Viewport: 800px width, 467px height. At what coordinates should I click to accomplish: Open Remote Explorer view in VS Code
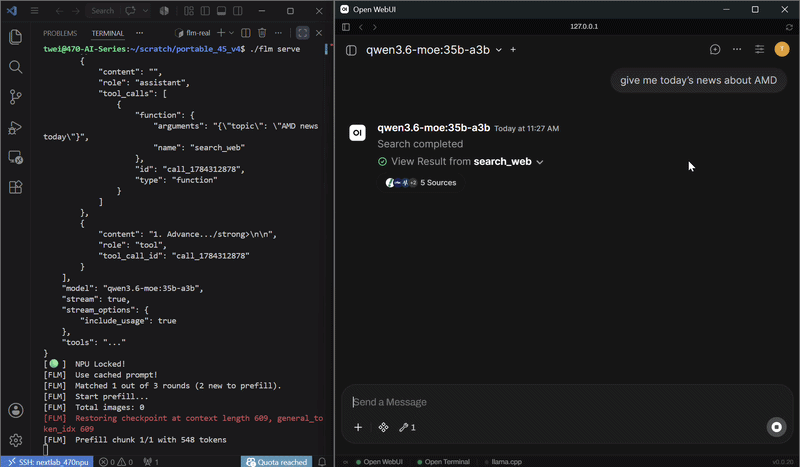coord(15,157)
